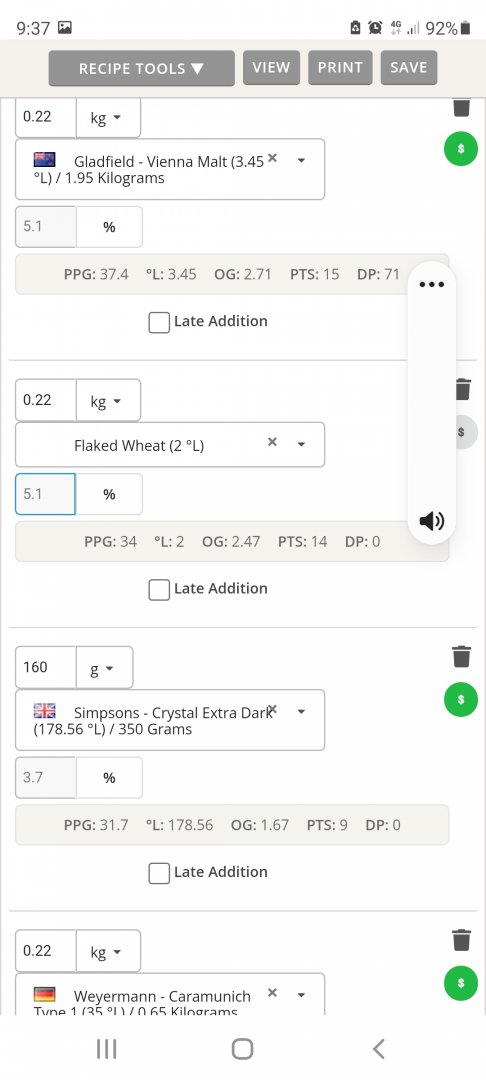
Task: Expand Weyermann Caramunich fermentable dropdown arrow
Action: [301, 995]
